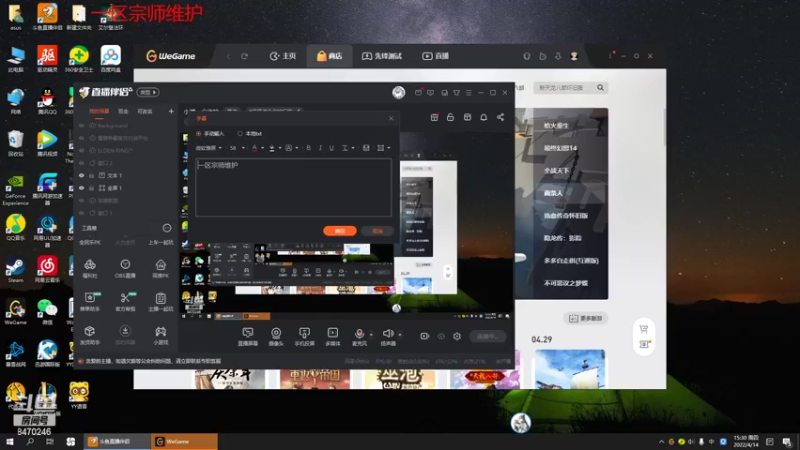Expand the text color A dropdown arrow
Image resolution: width=800 pixels, height=450 pixels.
click(x=262, y=148)
